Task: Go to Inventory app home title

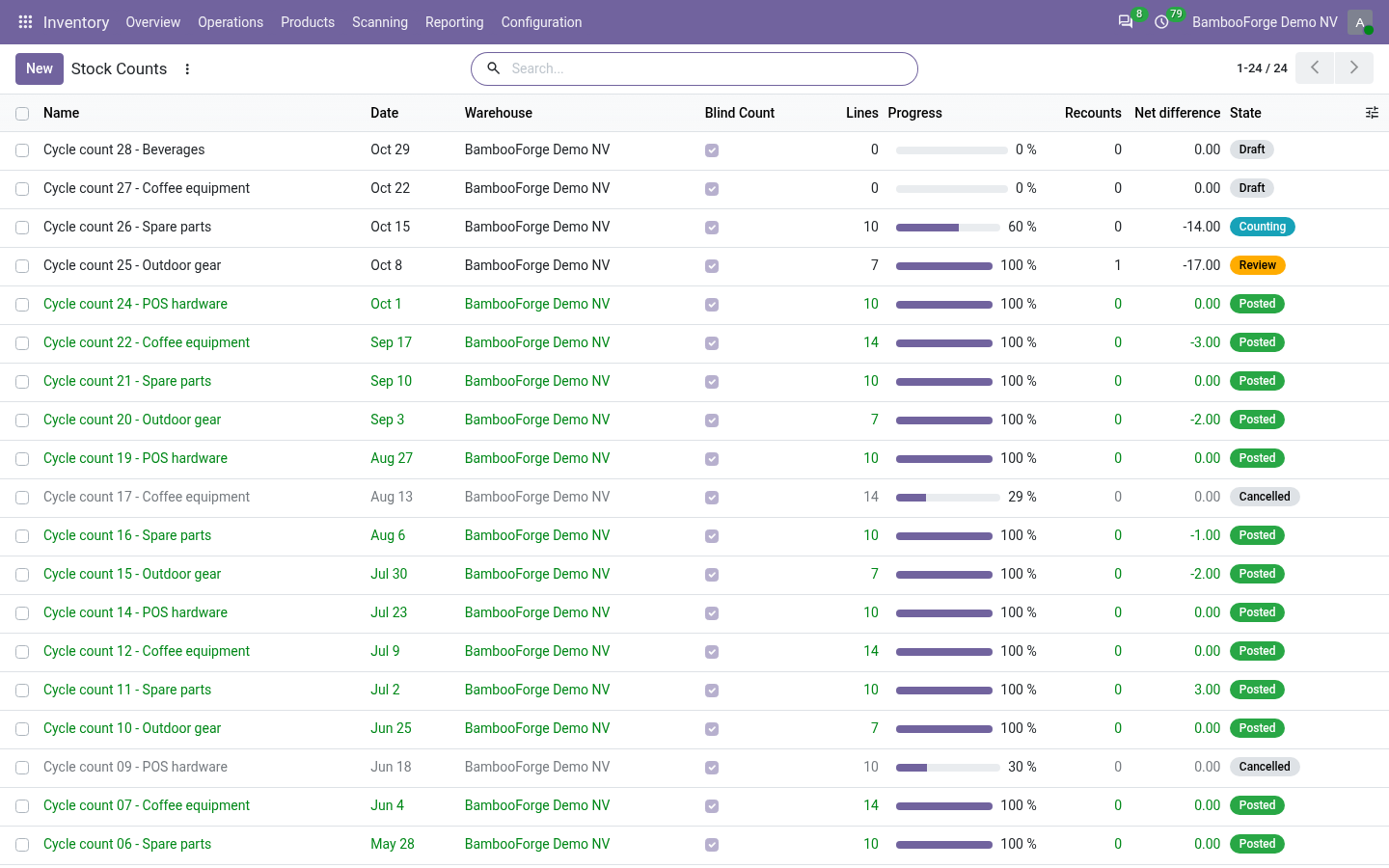Action: click(x=76, y=21)
